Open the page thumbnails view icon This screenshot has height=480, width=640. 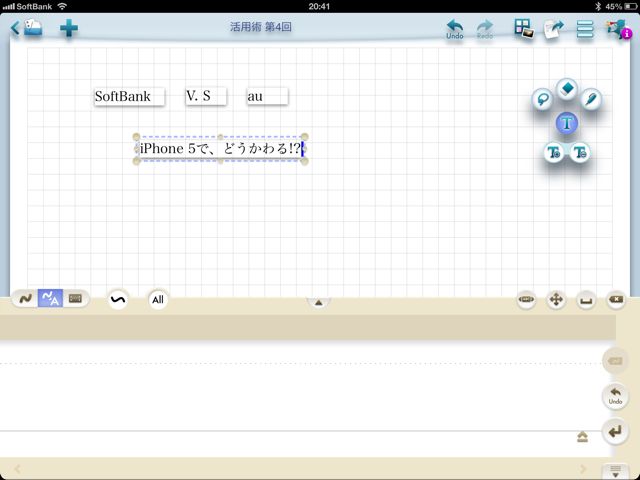click(524, 29)
